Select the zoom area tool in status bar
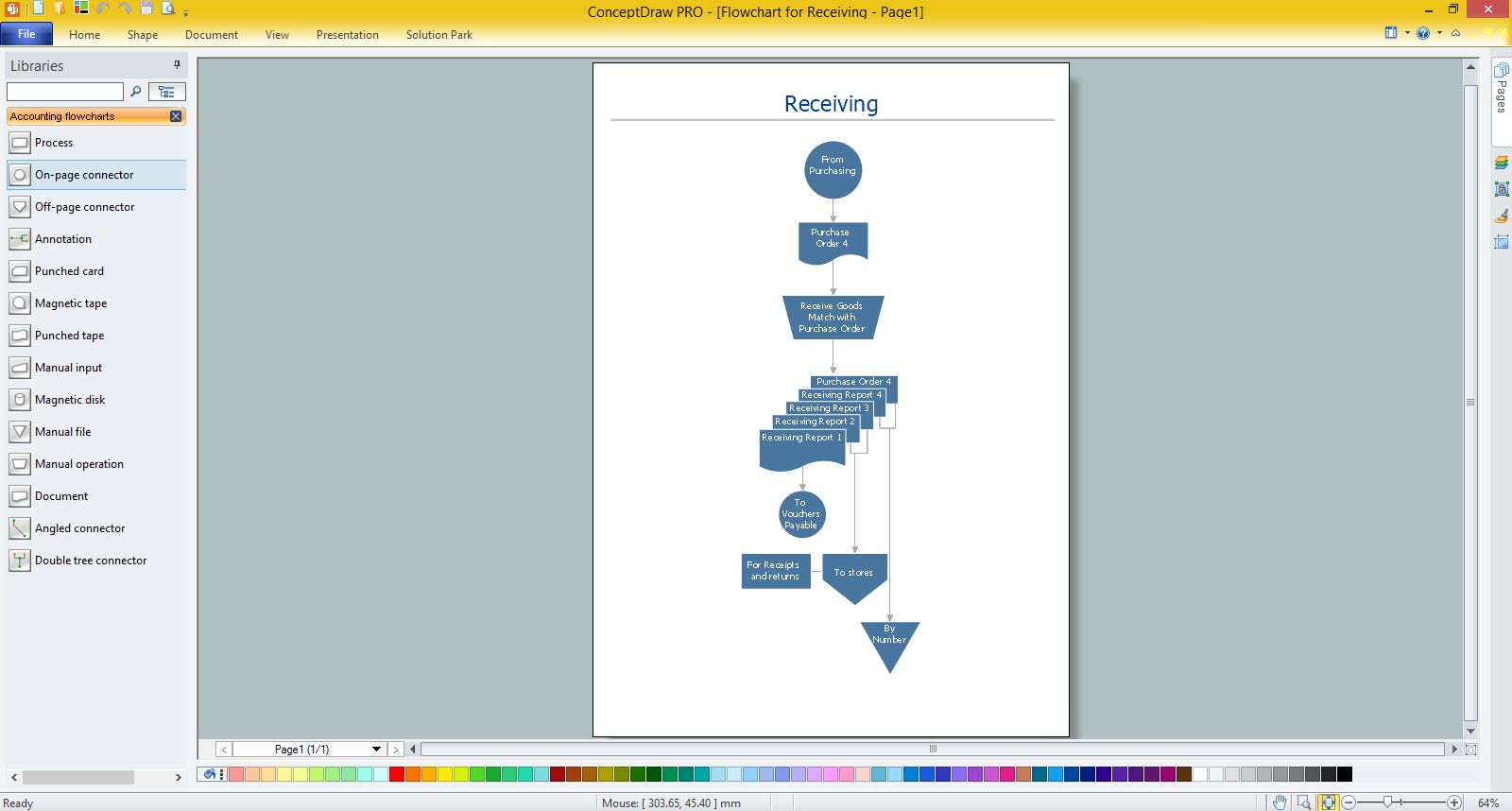 [1304, 802]
